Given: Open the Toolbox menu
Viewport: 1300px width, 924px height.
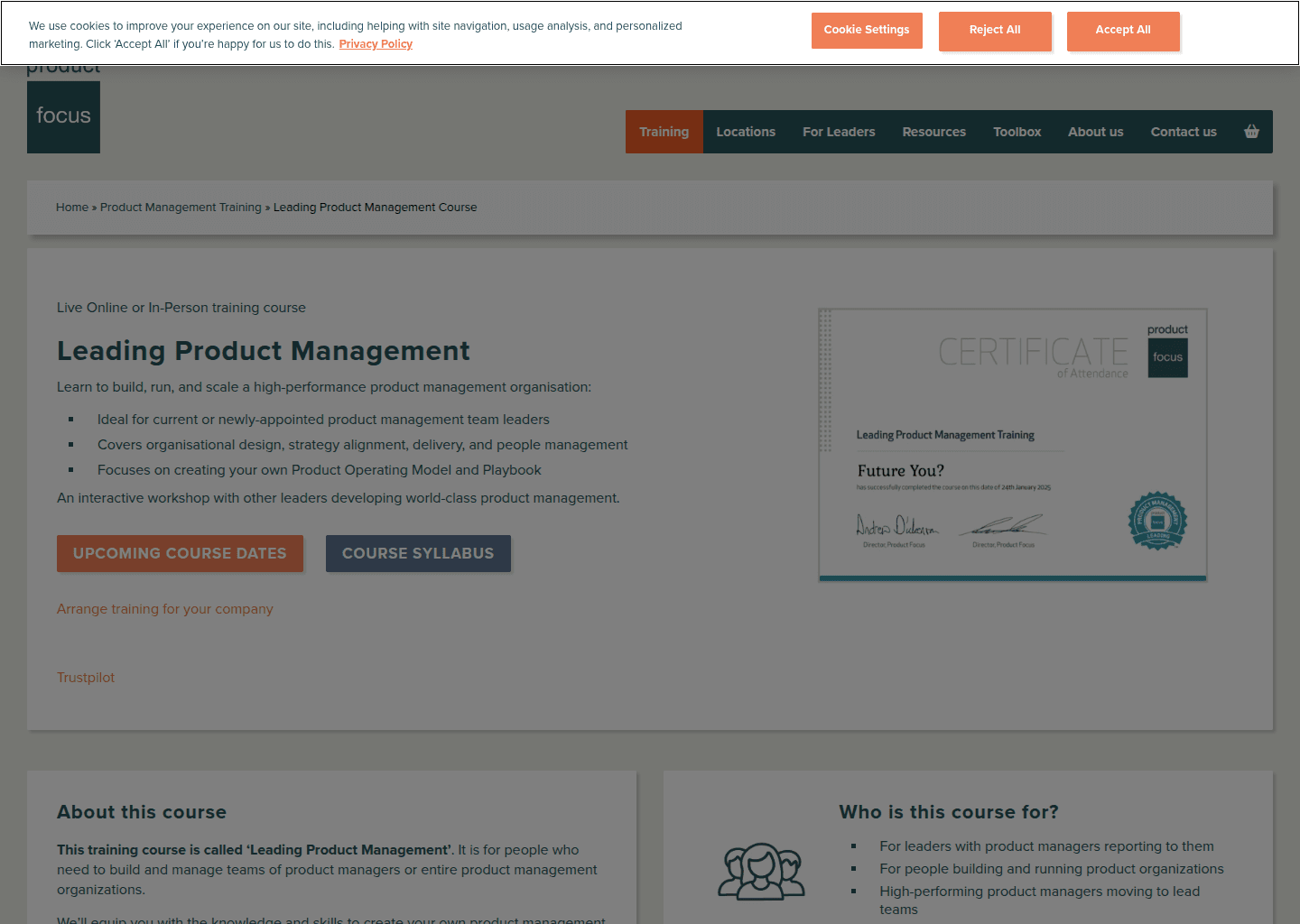Looking at the screenshot, I should [x=1017, y=131].
